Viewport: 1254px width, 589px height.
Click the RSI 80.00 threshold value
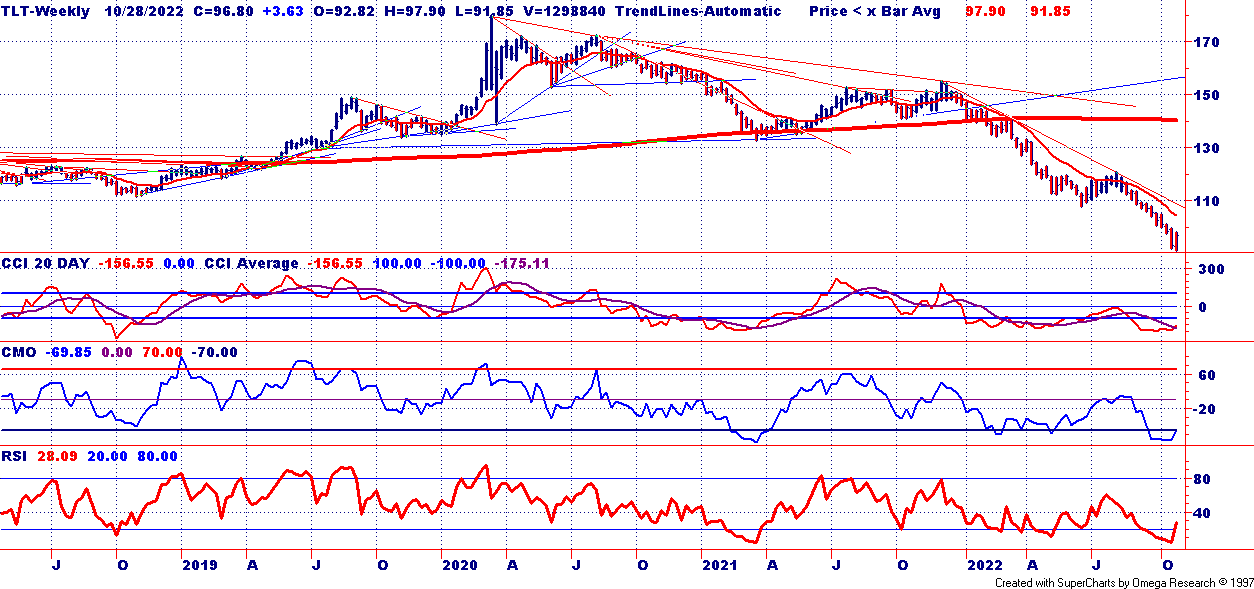[x=157, y=456]
